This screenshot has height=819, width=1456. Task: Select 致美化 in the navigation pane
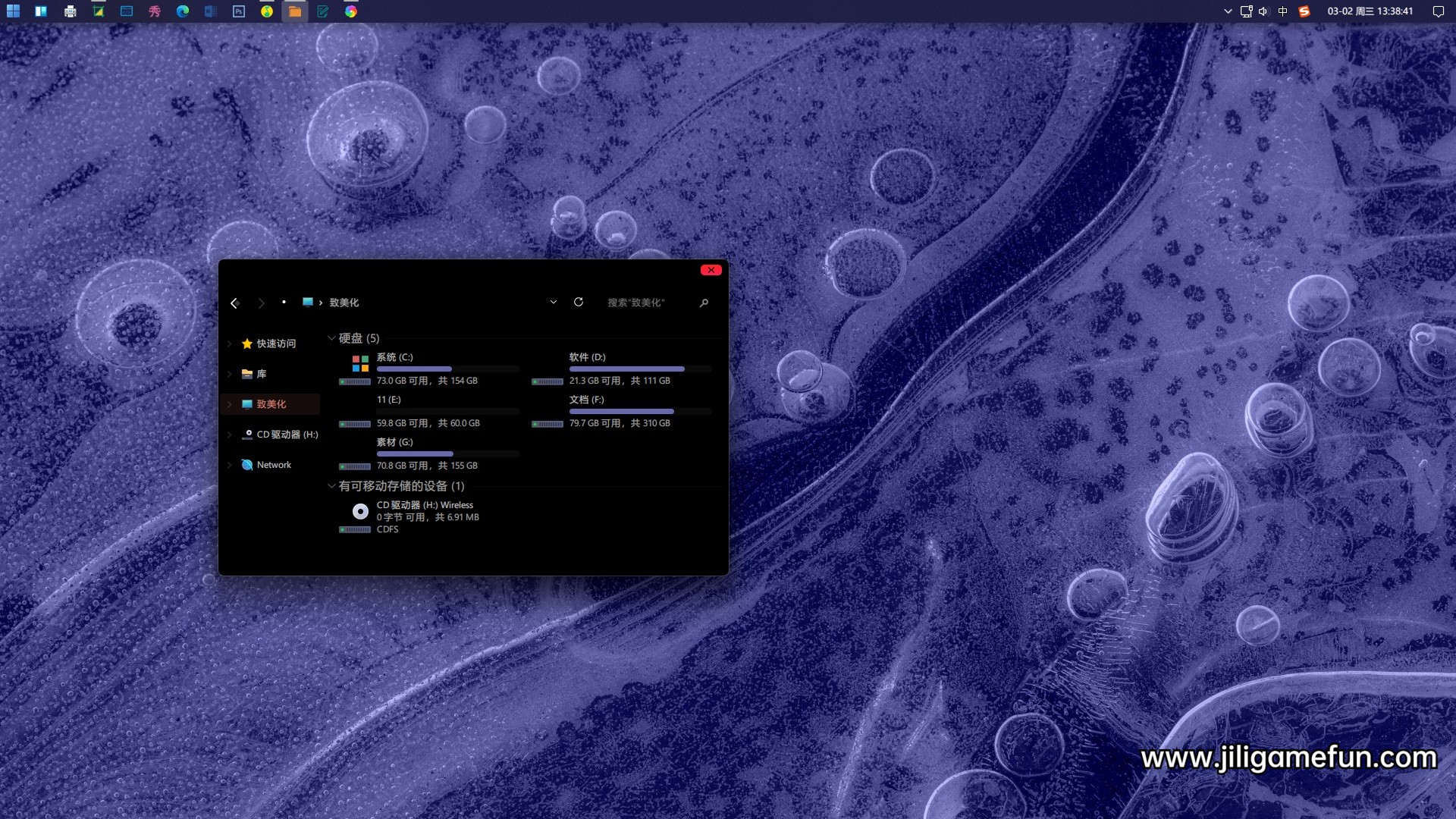271,404
